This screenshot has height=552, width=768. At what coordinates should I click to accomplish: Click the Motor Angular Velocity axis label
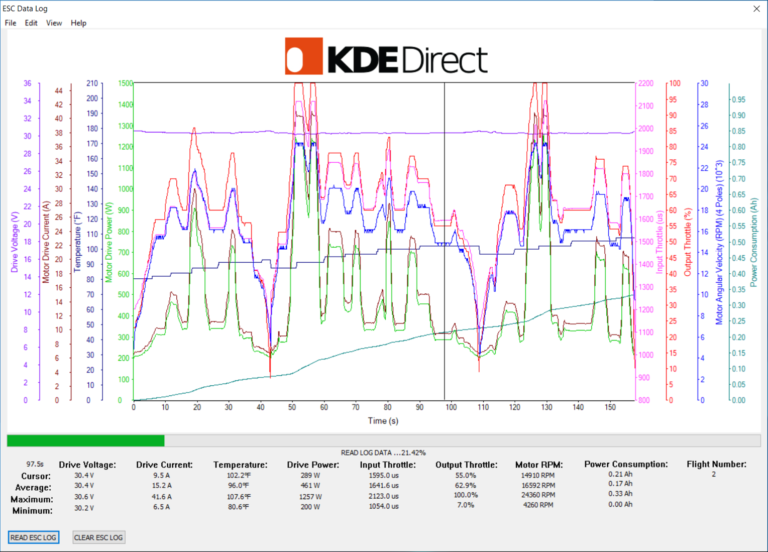pyautogui.click(x=719, y=241)
